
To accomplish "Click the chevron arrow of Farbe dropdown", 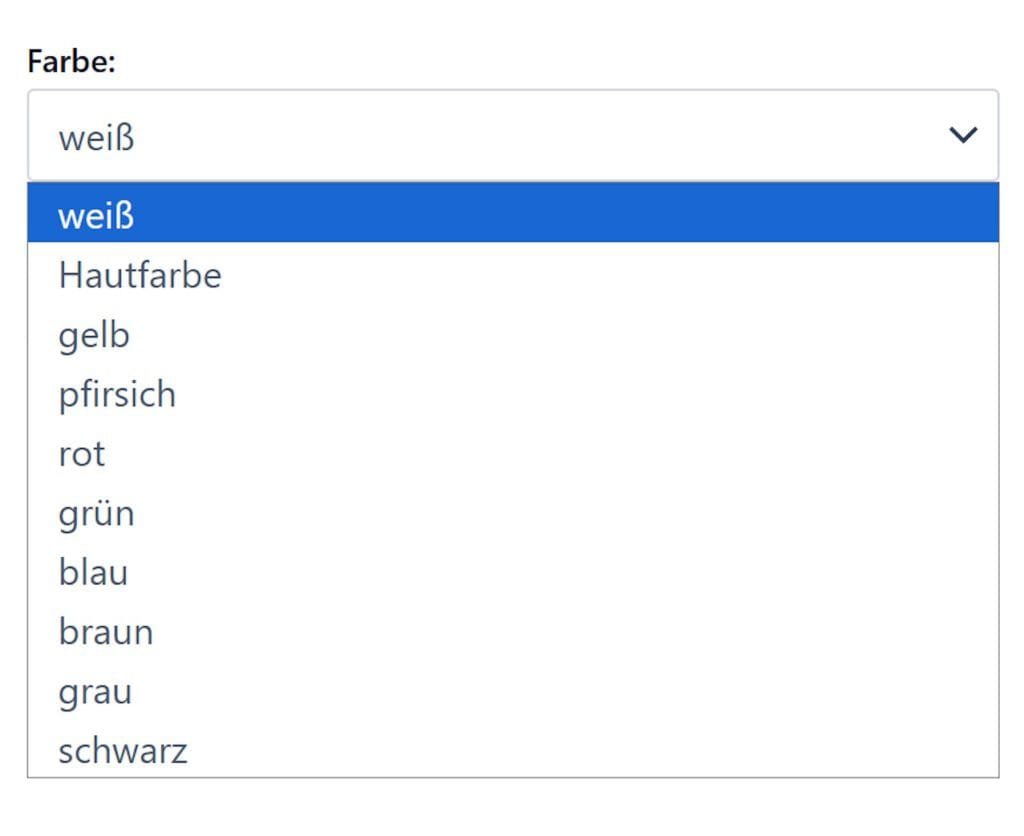I will (962, 135).
